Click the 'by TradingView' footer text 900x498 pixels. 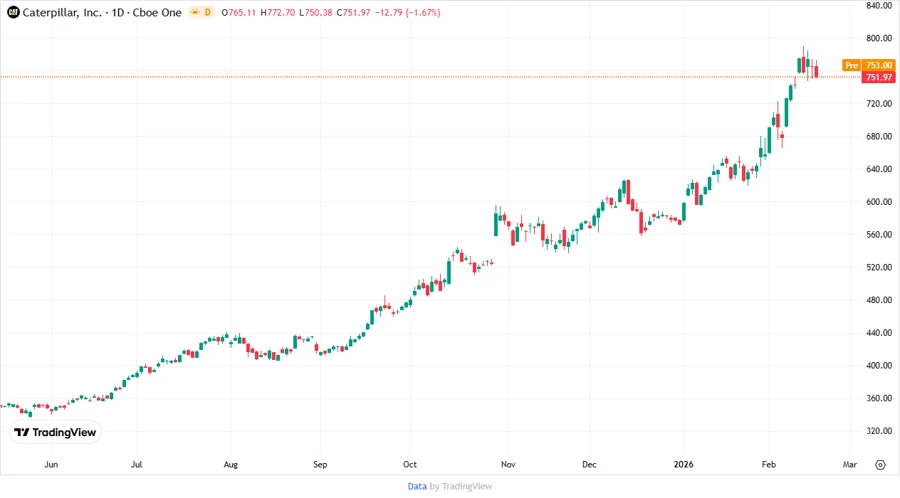tap(461, 486)
